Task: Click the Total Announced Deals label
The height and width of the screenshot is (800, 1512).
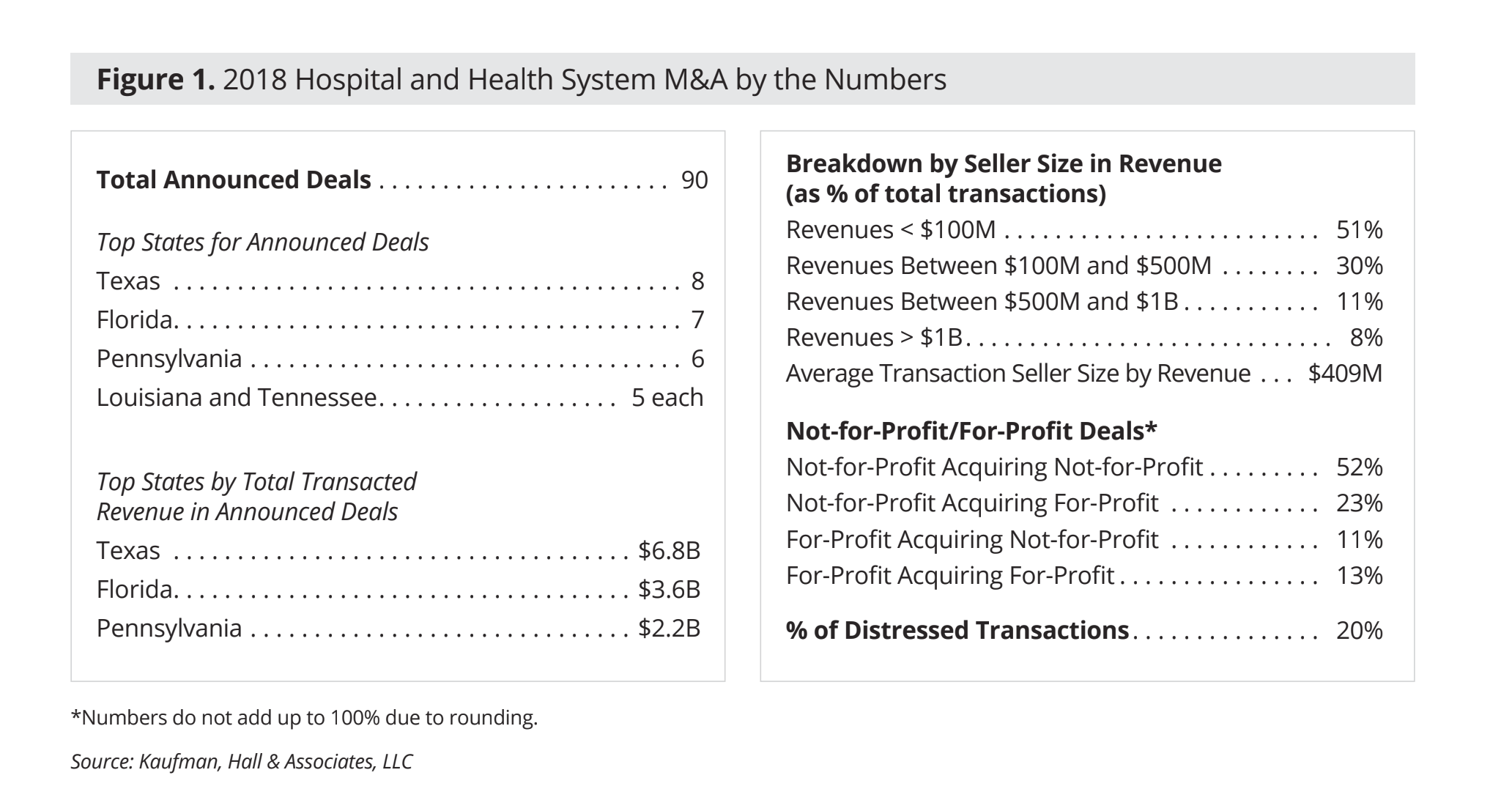Action: (x=234, y=180)
